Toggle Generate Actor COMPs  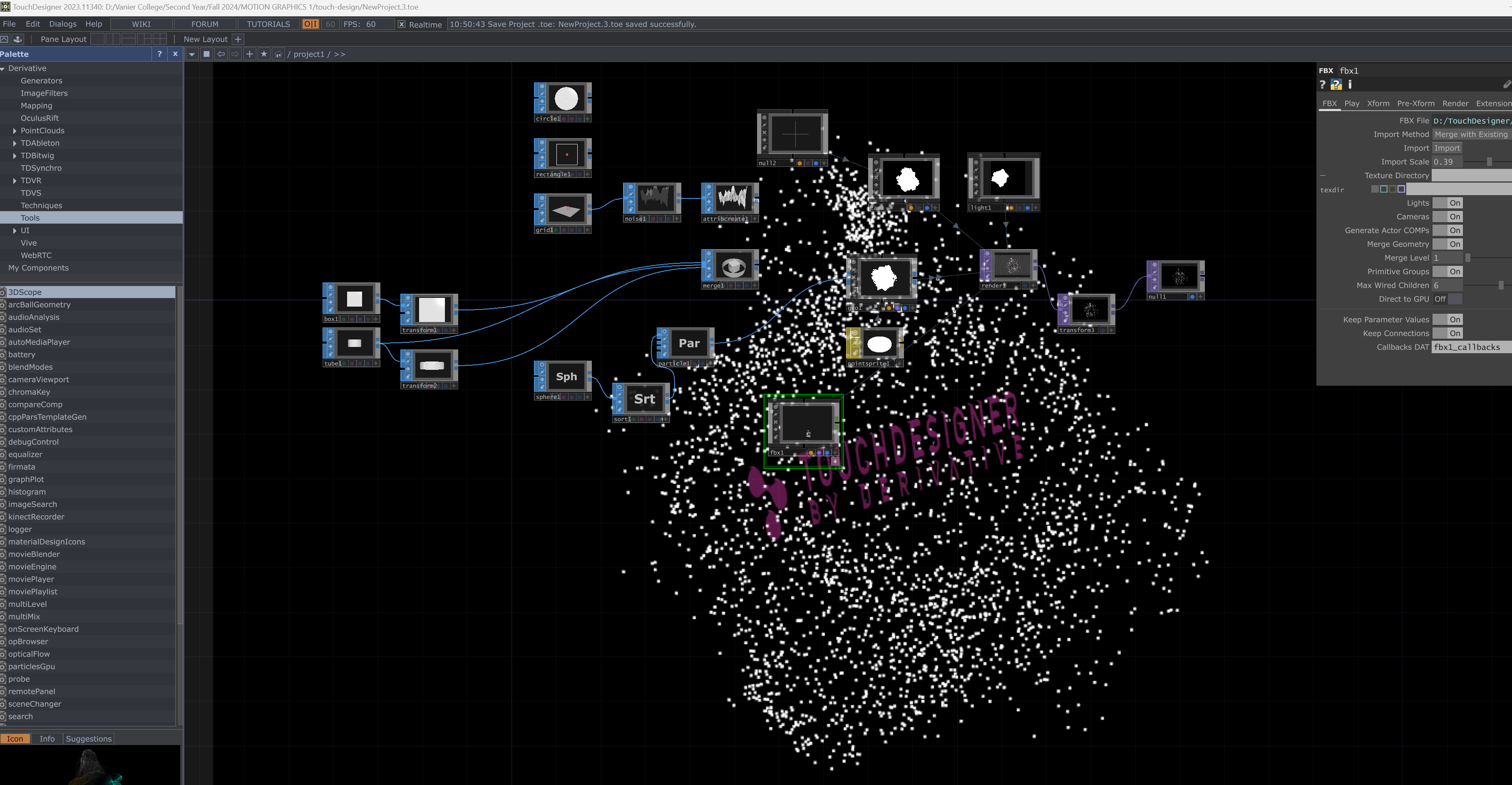tap(1447, 230)
